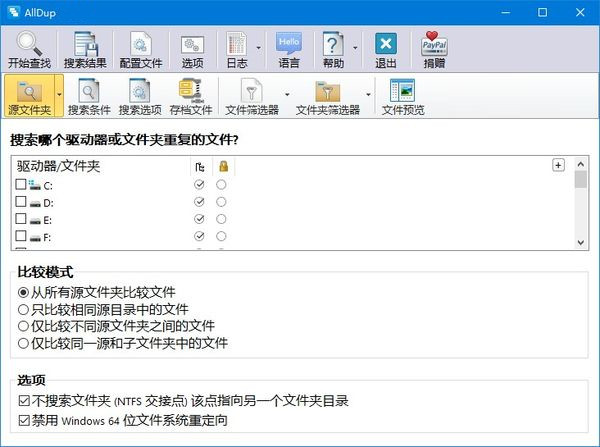Image resolution: width=600 pixels, height=447 pixels.
Task: Switch to the 搜索选项 tab
Action: [139, 97]
